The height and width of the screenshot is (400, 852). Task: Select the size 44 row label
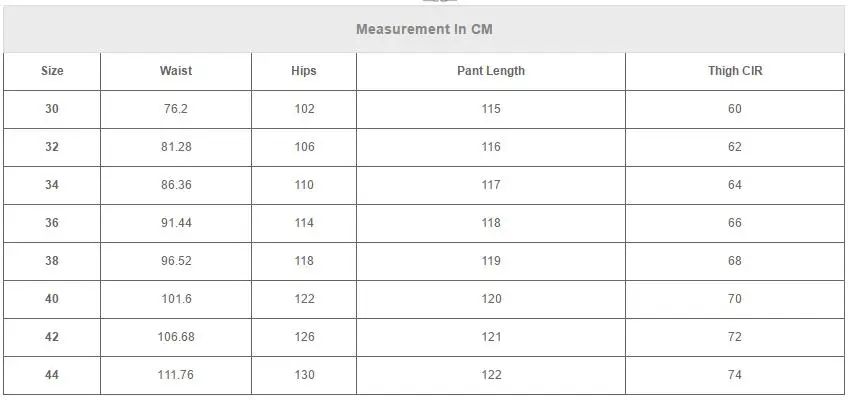pos(52,375)
